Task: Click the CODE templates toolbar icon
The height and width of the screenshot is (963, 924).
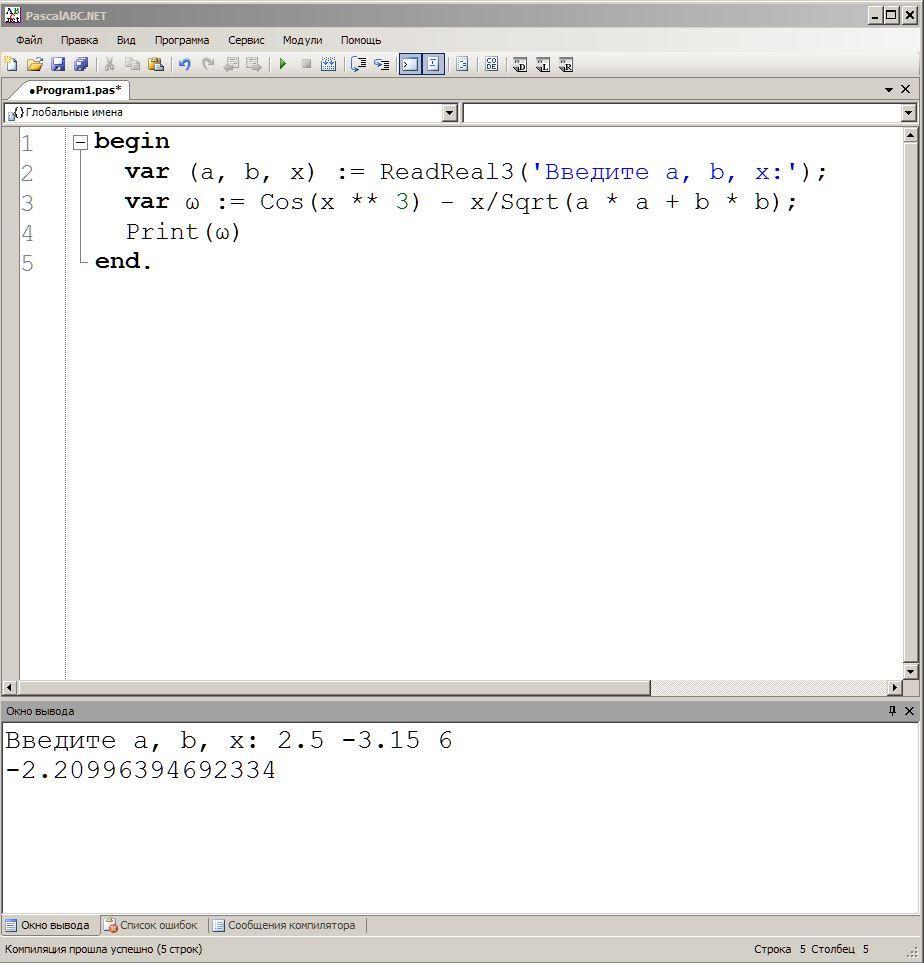Action: 491,64
